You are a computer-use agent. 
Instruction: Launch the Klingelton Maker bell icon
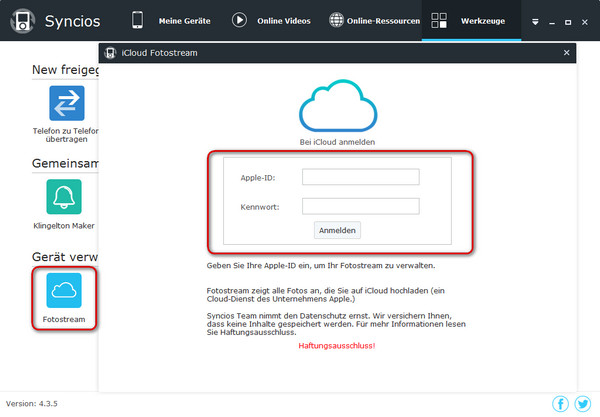(64, 197)
